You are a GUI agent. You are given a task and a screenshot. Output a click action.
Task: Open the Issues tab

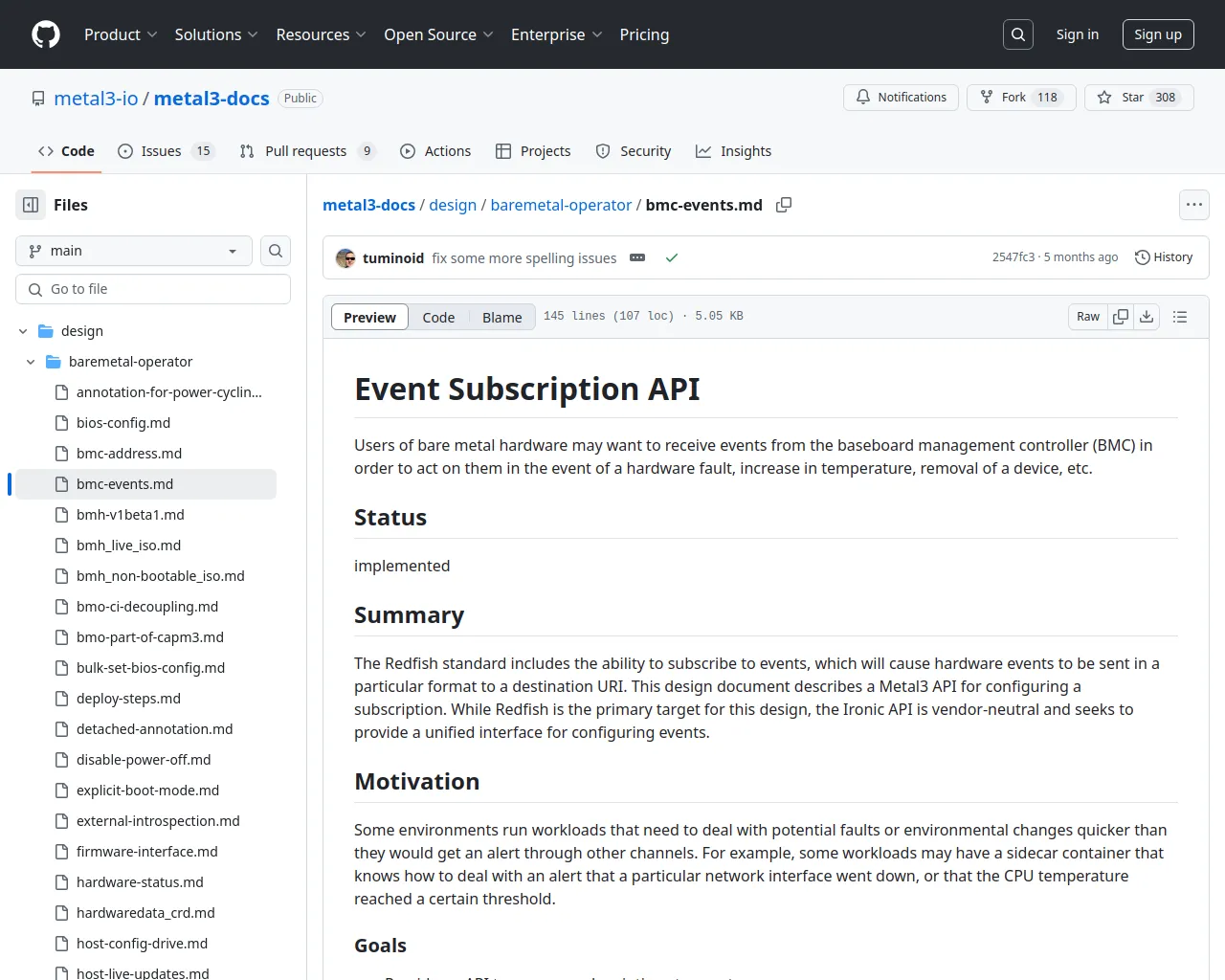coord(167,151)
